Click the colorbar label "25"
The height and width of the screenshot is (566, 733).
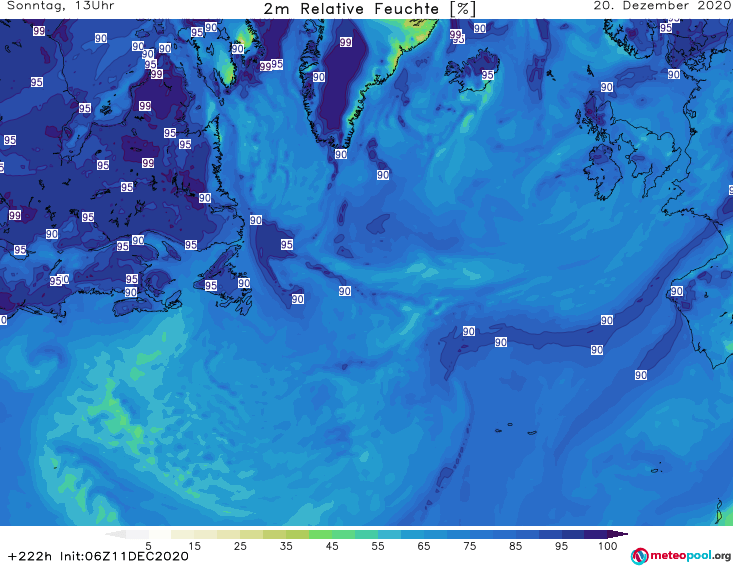coord(240,546)
